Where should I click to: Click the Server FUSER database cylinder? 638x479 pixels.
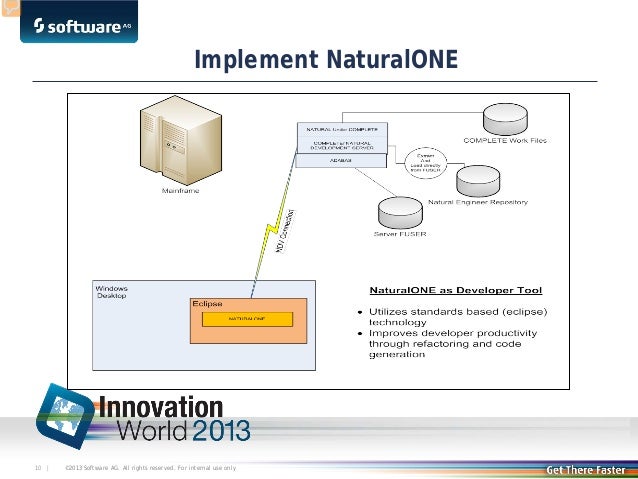[x=400, y=212]
